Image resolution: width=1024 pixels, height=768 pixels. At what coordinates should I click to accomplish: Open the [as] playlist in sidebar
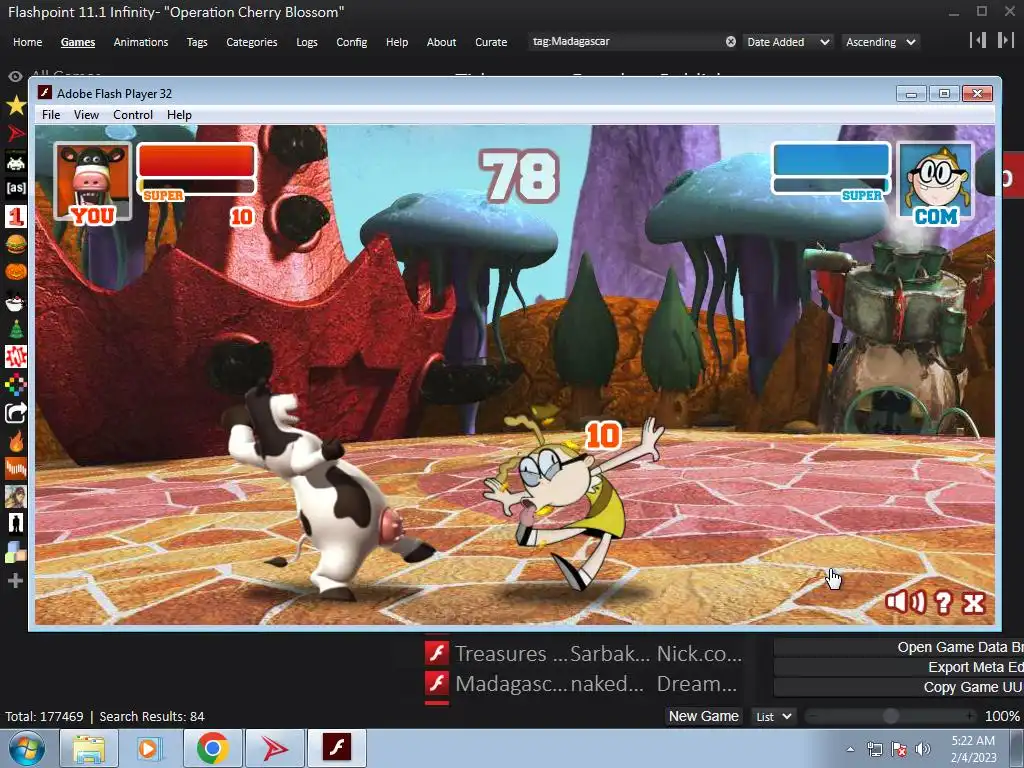(x=16, y=188)
